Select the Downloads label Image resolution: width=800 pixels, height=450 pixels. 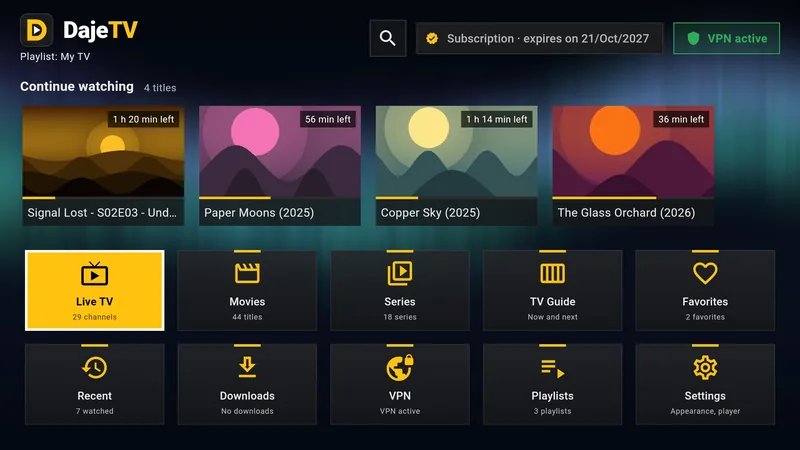(247, 396)
